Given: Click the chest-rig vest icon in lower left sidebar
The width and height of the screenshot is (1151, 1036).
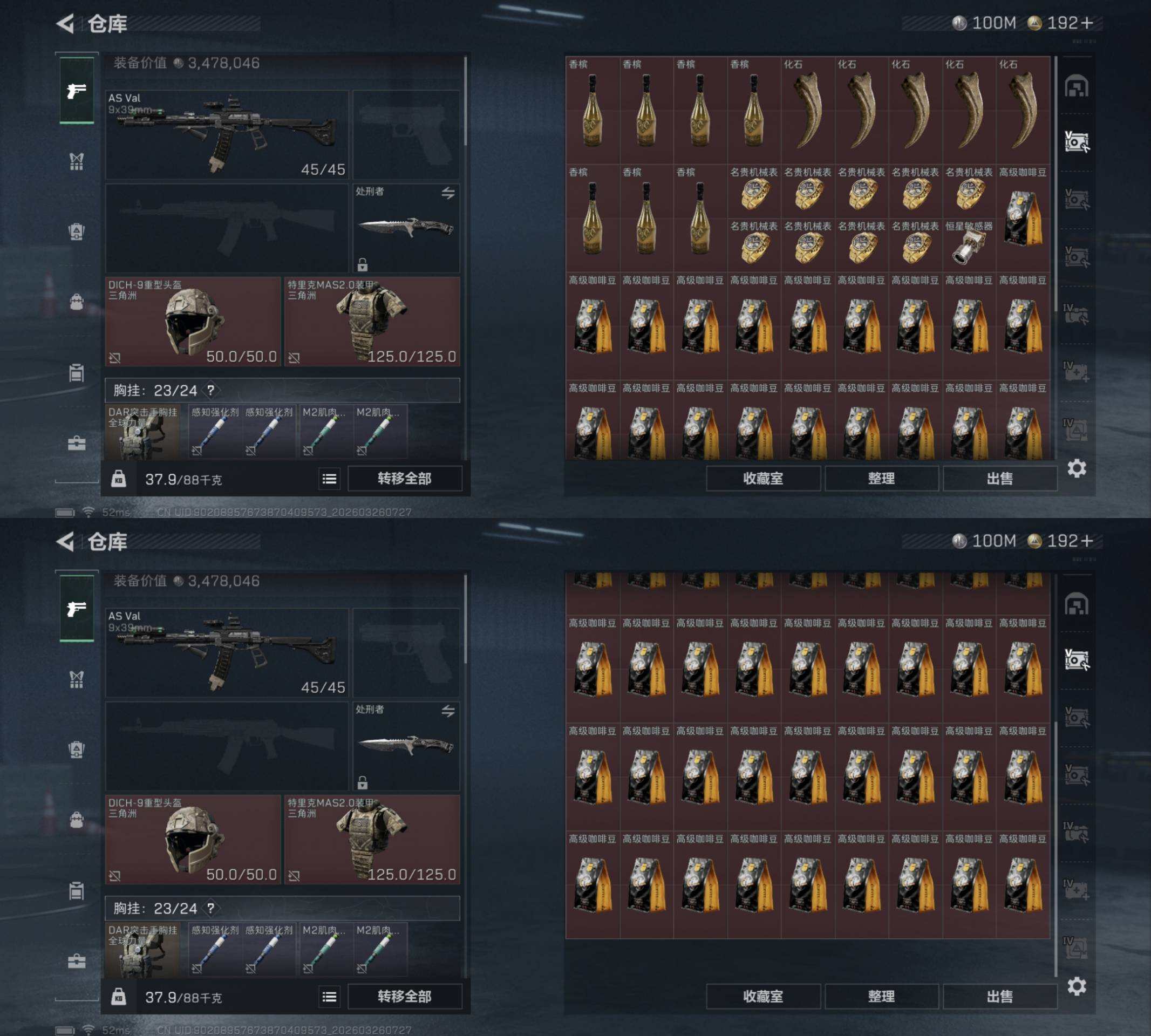Looking at the screenshot, I should point(76,679).
